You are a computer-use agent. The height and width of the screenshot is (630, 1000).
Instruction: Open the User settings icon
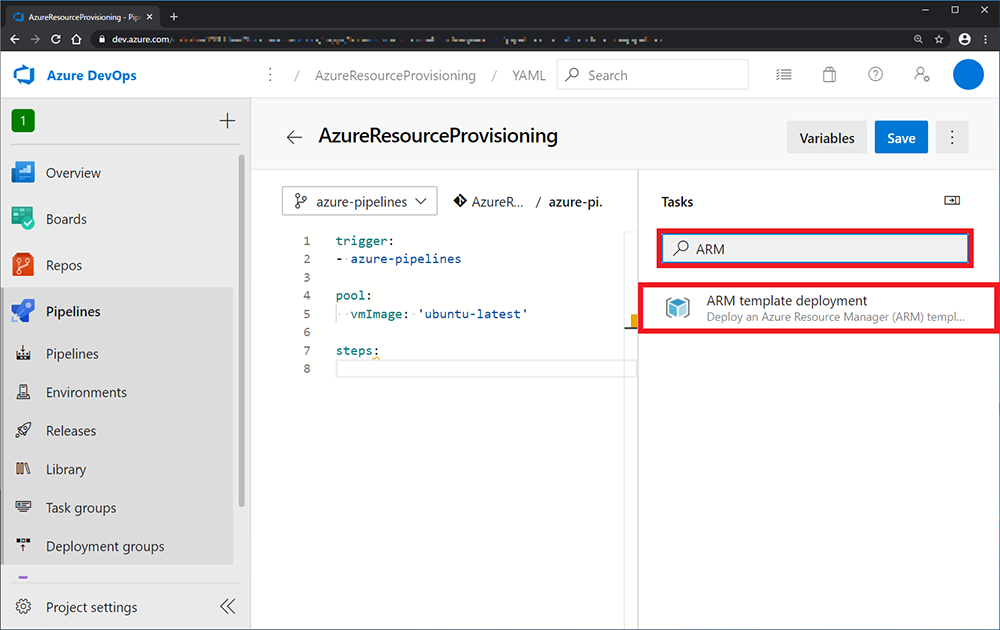click(x=922, y=75)
